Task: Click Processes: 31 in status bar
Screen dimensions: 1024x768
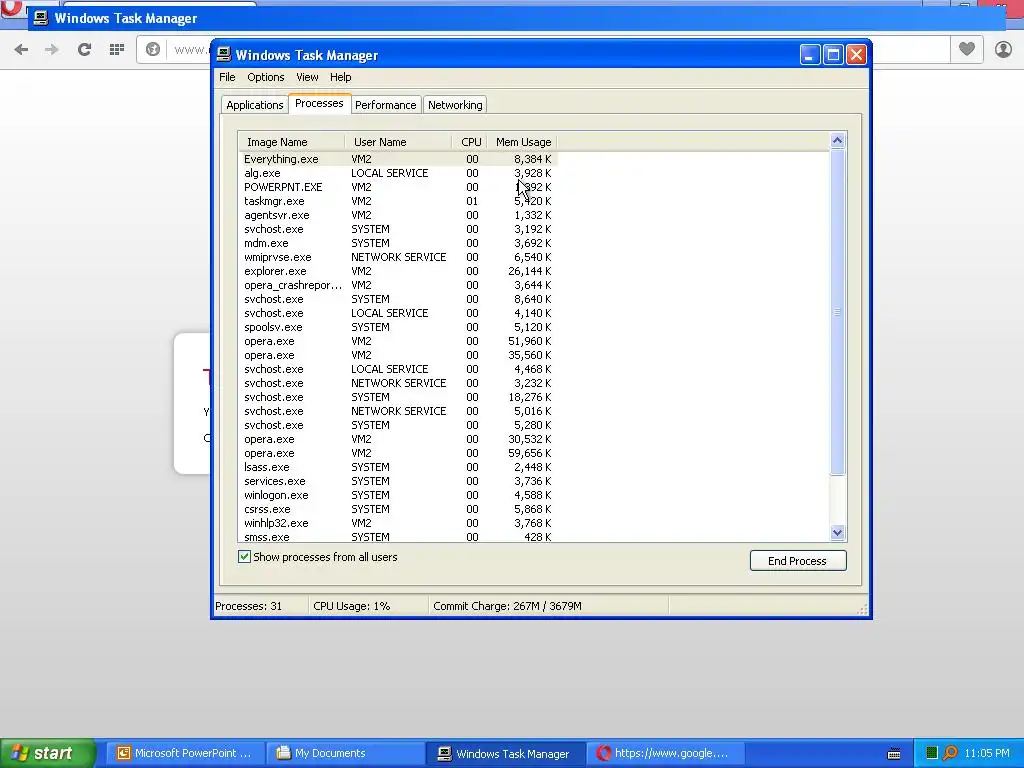Action: 249,606
